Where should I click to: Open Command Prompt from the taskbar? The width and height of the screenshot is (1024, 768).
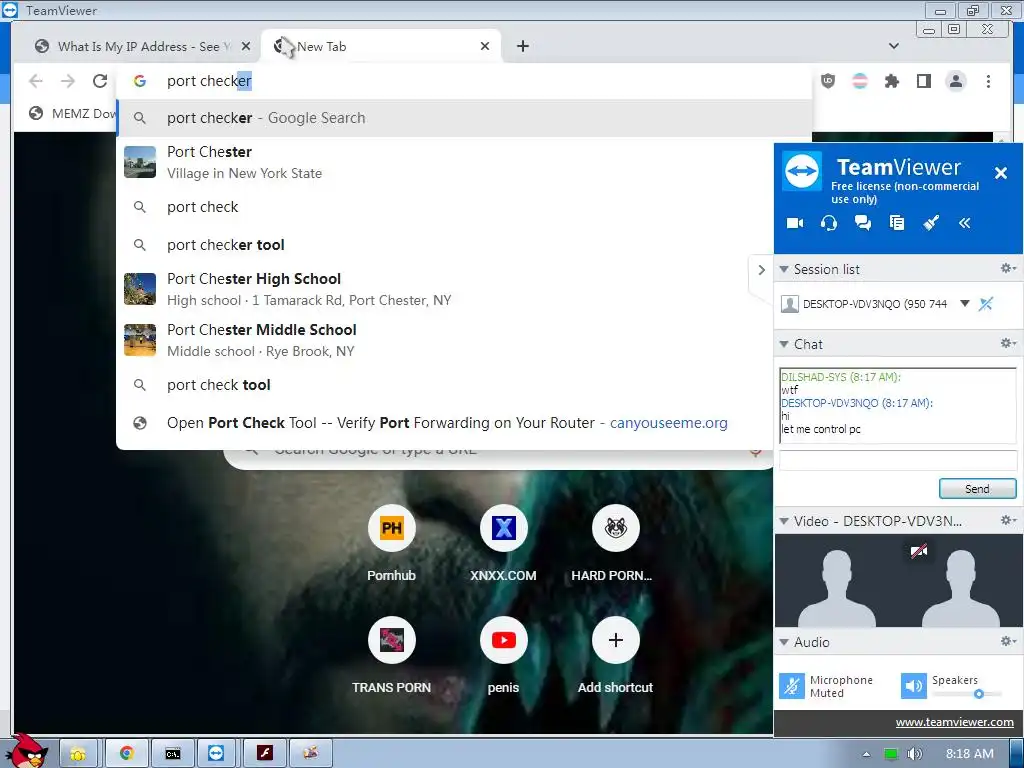pos(173,754)
